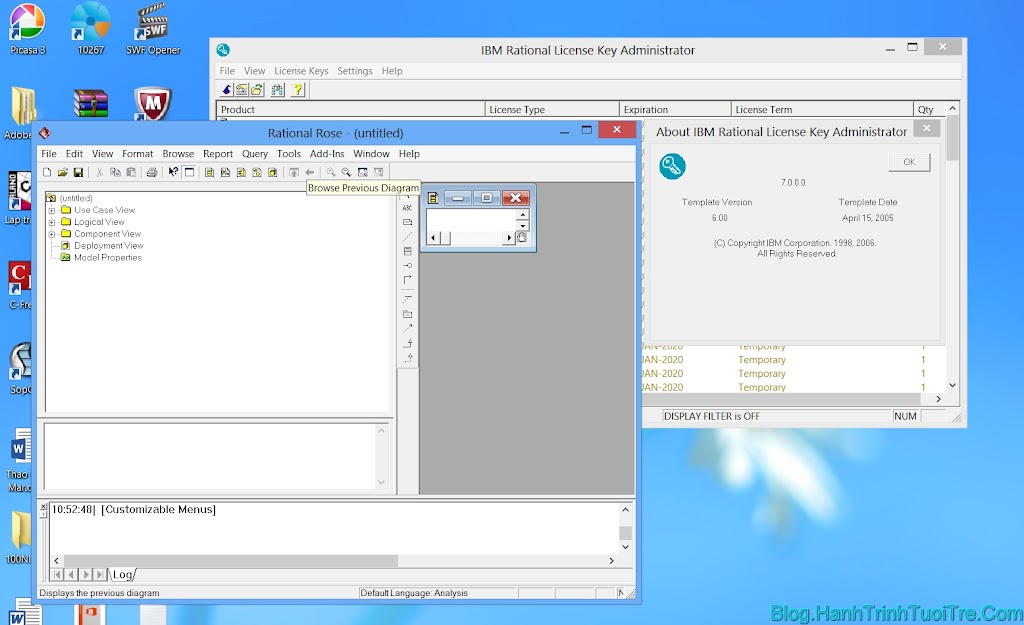Click the yellow question mark help icon

click(x=298, y=89)
